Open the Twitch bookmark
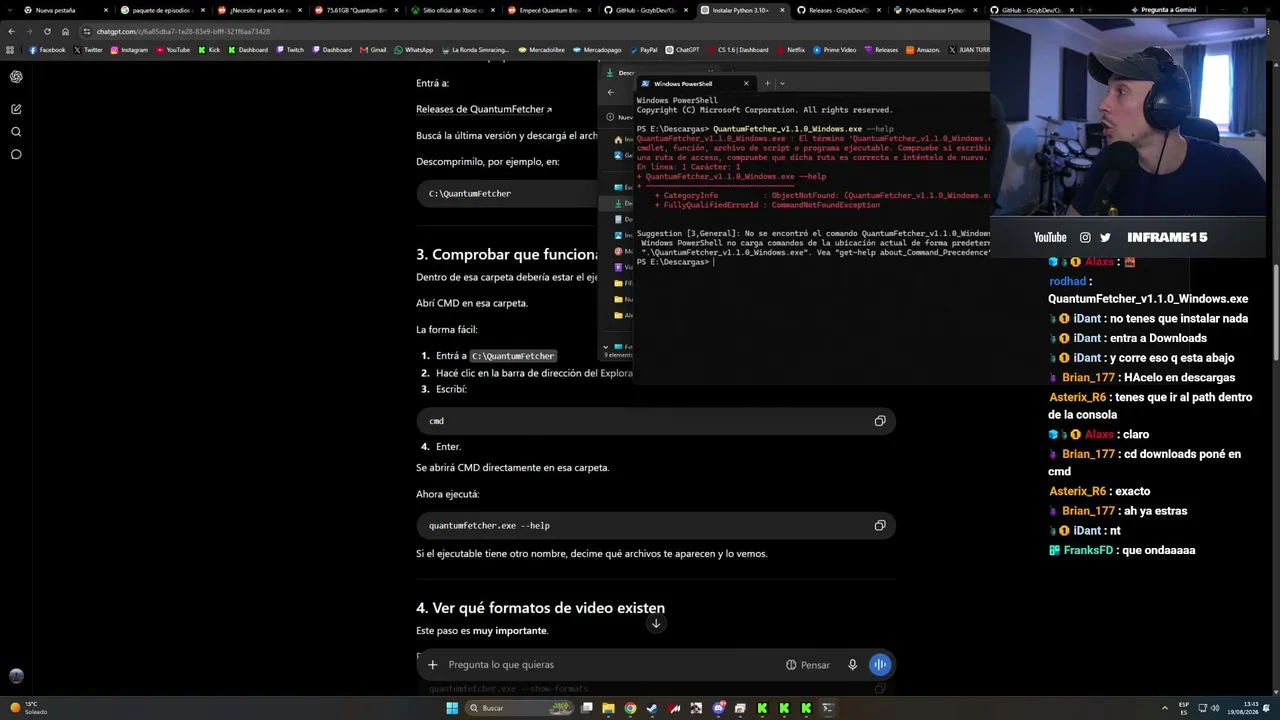This screenshot has width=1280, height=720. [290, 49]
